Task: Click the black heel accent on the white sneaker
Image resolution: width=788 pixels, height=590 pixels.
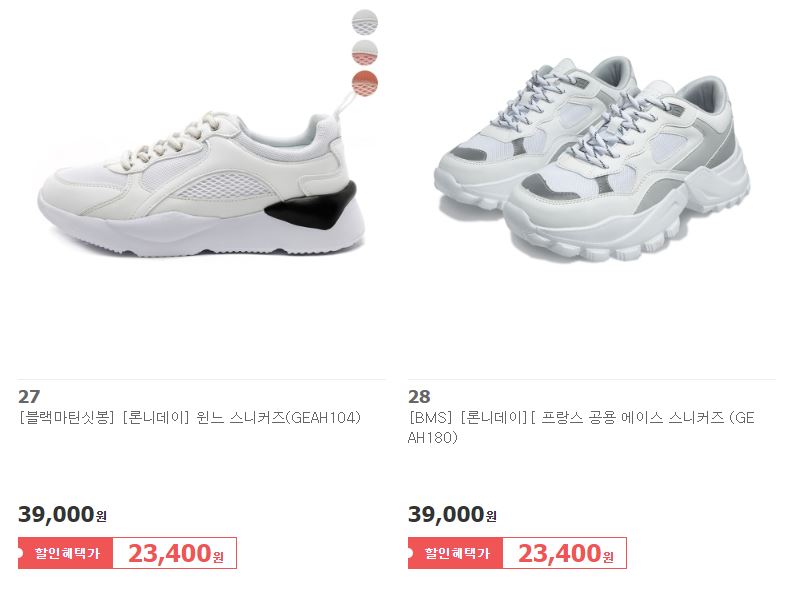Action: 313,207
